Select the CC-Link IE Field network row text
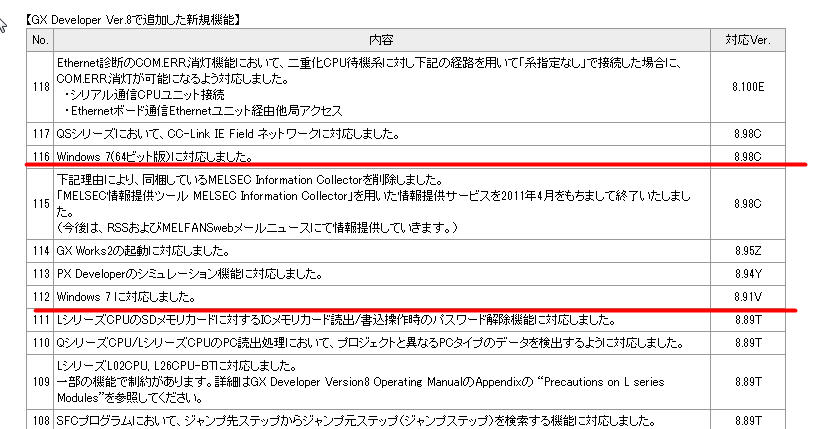This screenshot has width=820, height=429. 229,133
